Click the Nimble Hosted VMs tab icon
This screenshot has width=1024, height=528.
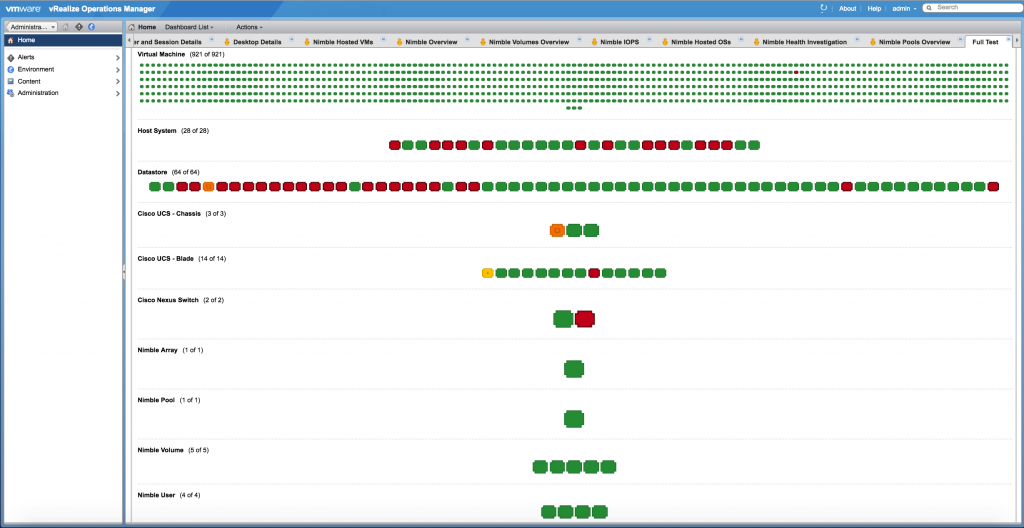307,42
